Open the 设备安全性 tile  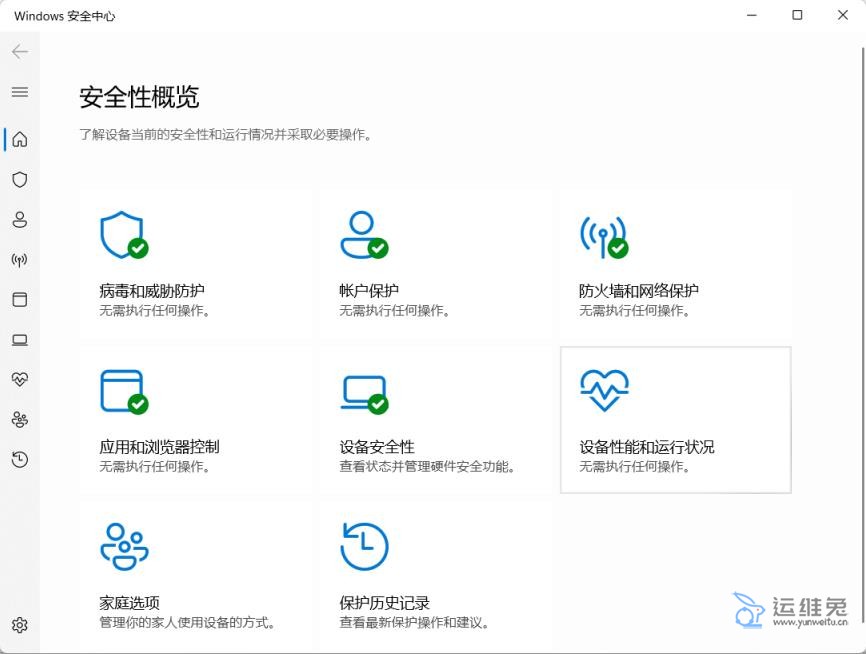[435, 420]
